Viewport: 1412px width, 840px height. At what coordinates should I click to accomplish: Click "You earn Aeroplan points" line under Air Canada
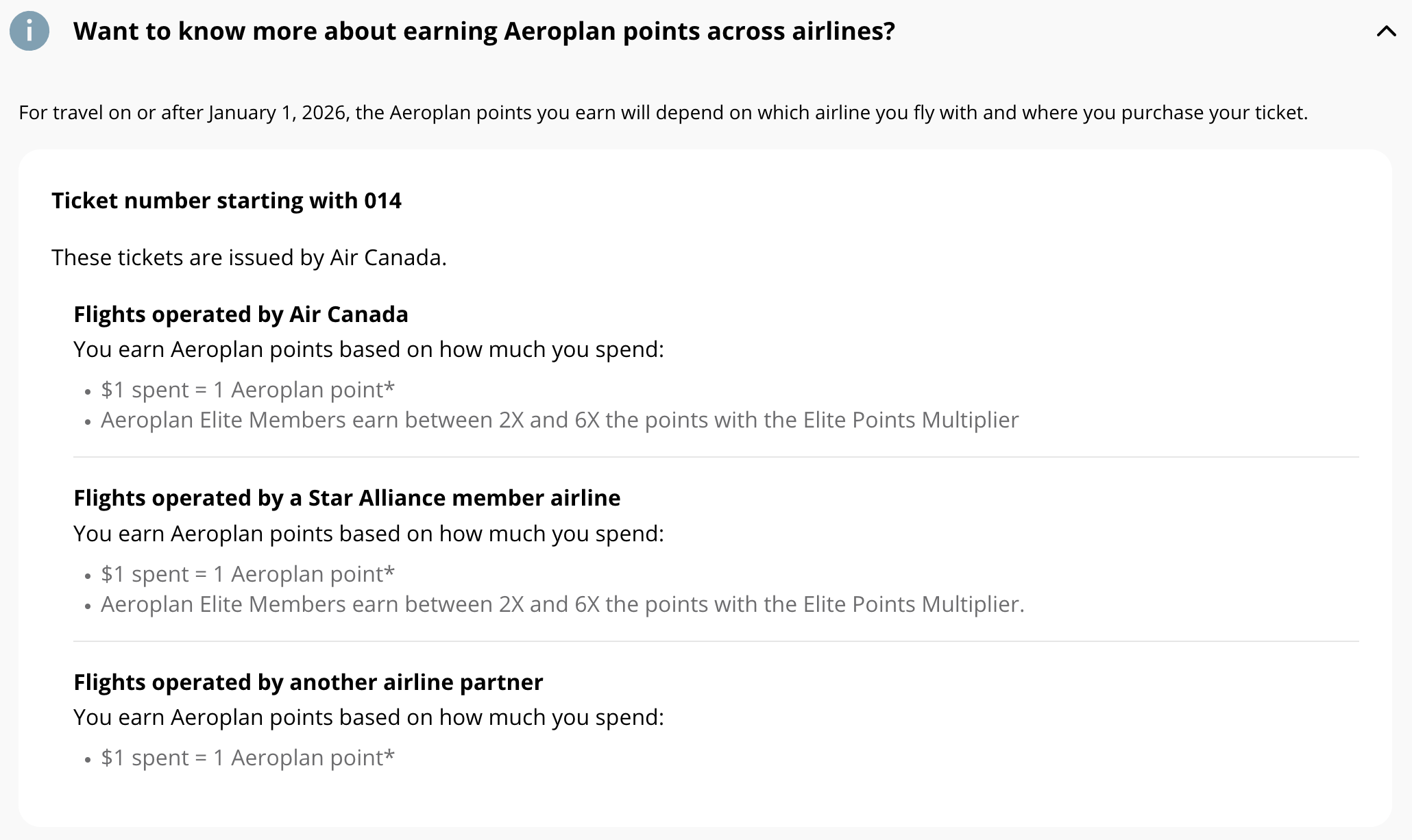(x=369, y=349)
